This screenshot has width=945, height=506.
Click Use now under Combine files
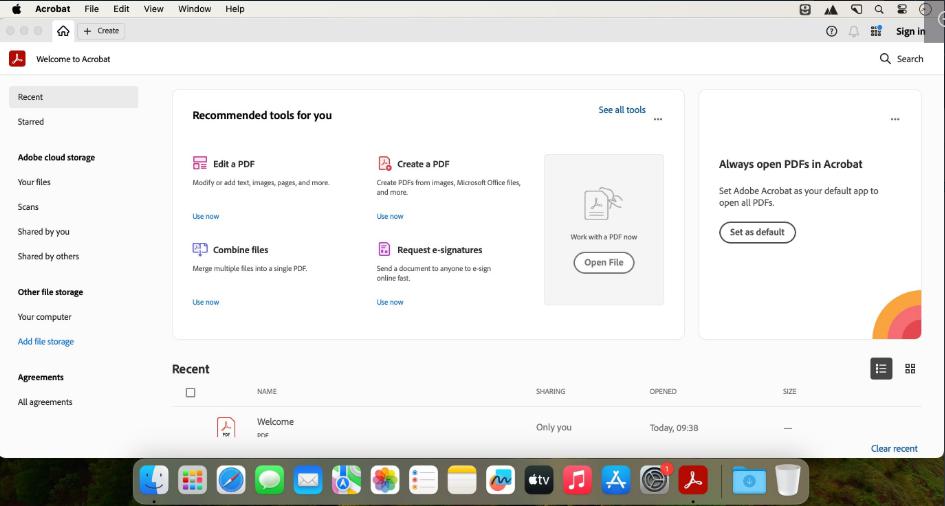click(206, 302)
